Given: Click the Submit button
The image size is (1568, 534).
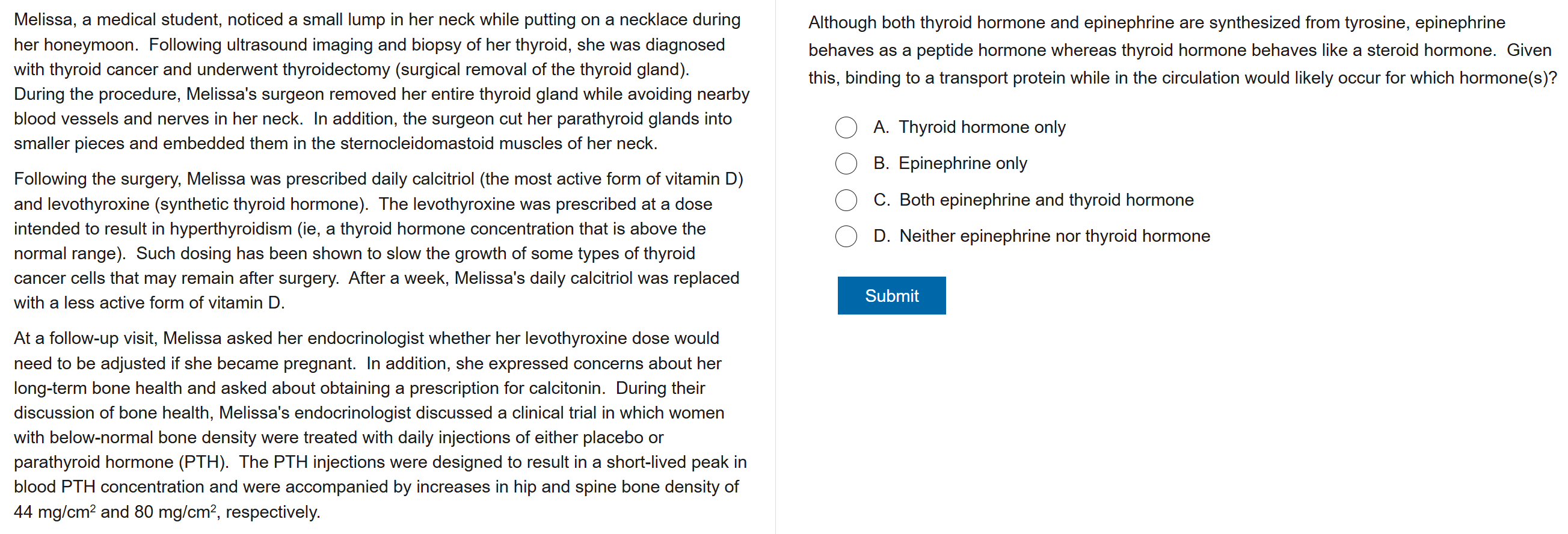Looking at the screenshot, I should [891, 295].
